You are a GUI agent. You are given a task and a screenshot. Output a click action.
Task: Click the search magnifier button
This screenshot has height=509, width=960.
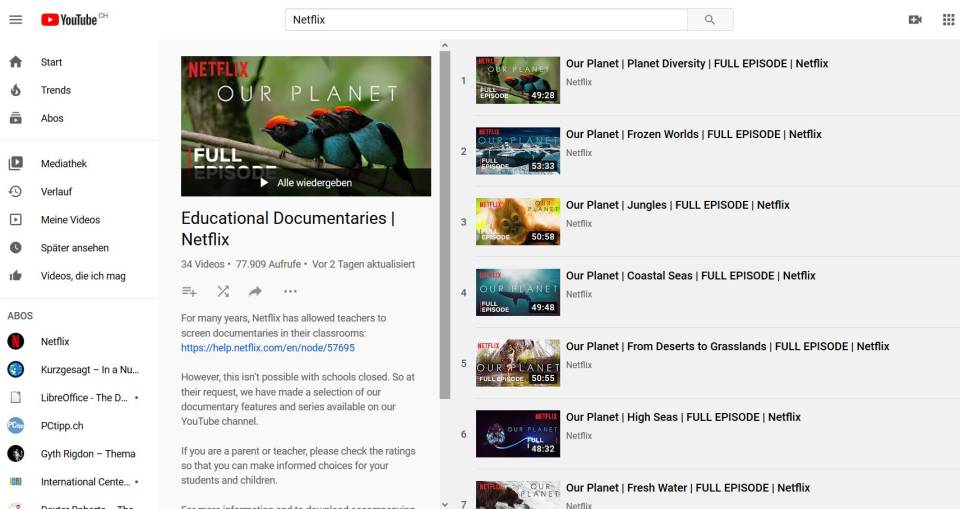coord(710,20)
